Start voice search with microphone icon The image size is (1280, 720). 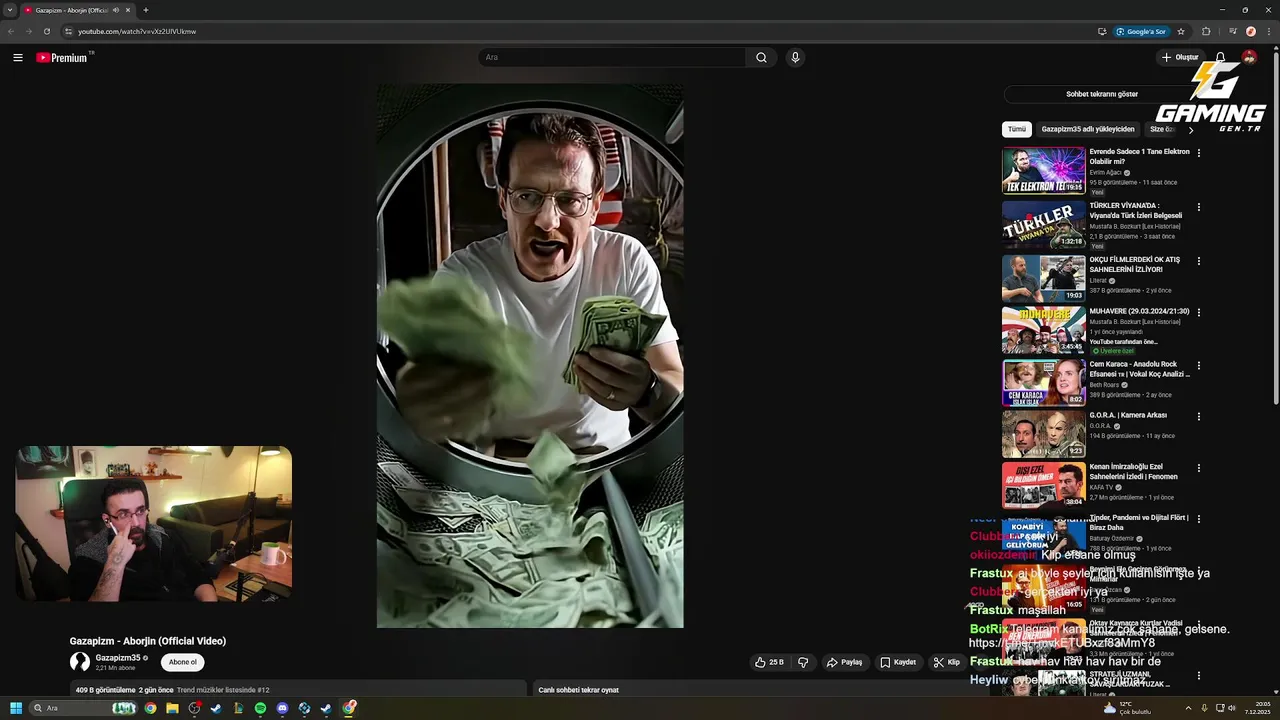point(795,57)
